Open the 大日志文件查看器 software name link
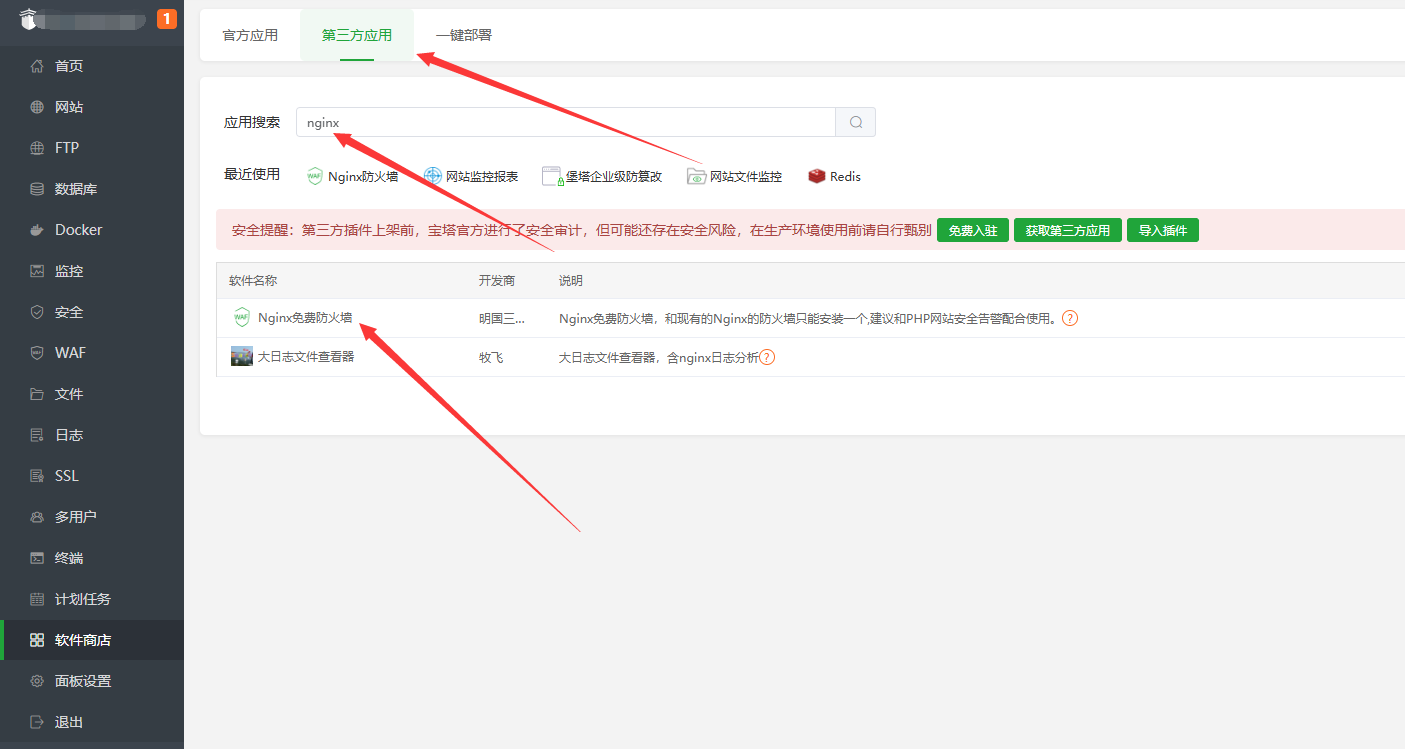Screen dimensions: 1405x749 tap(306, 356)
